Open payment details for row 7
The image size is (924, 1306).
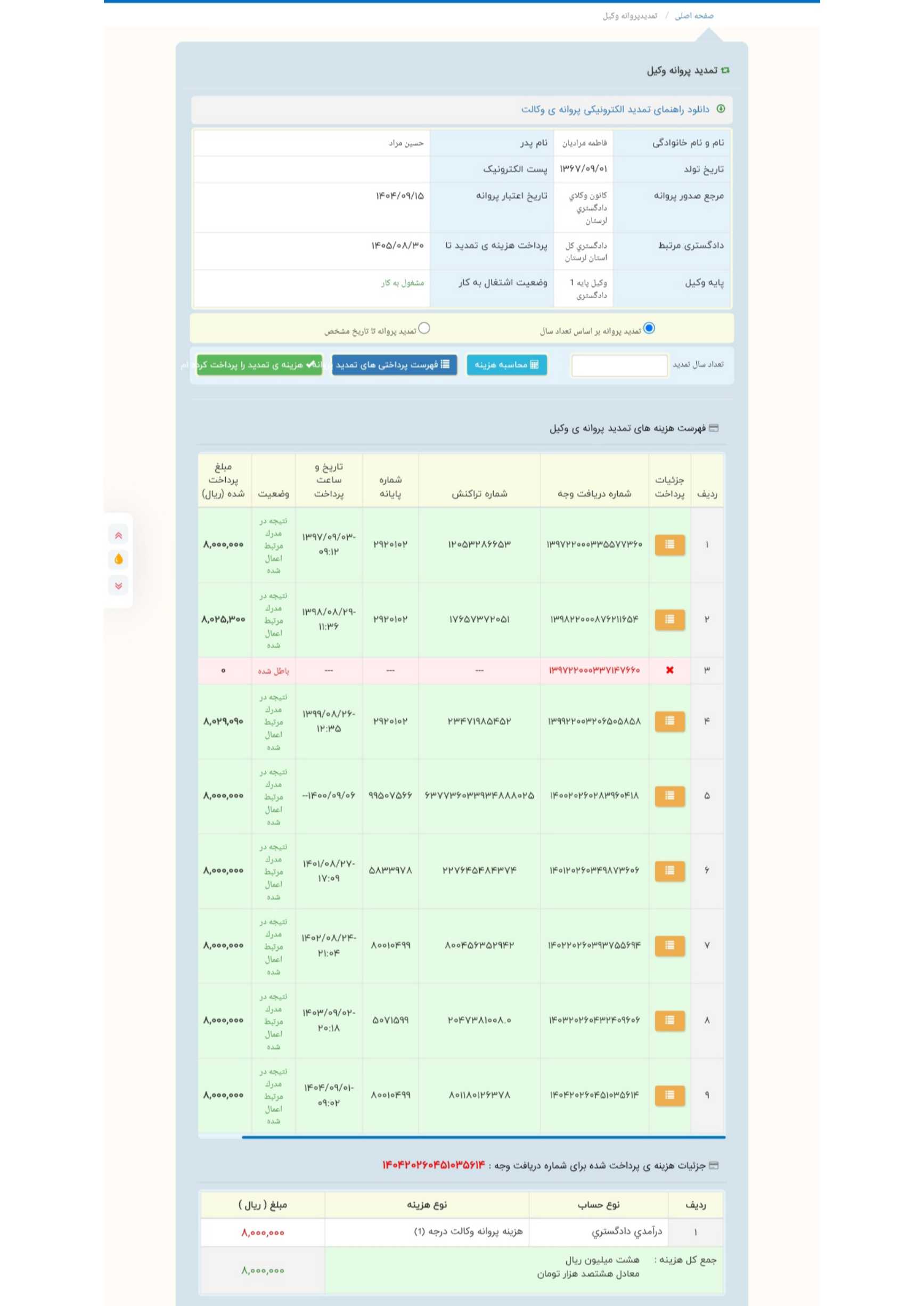pos(669,945)
